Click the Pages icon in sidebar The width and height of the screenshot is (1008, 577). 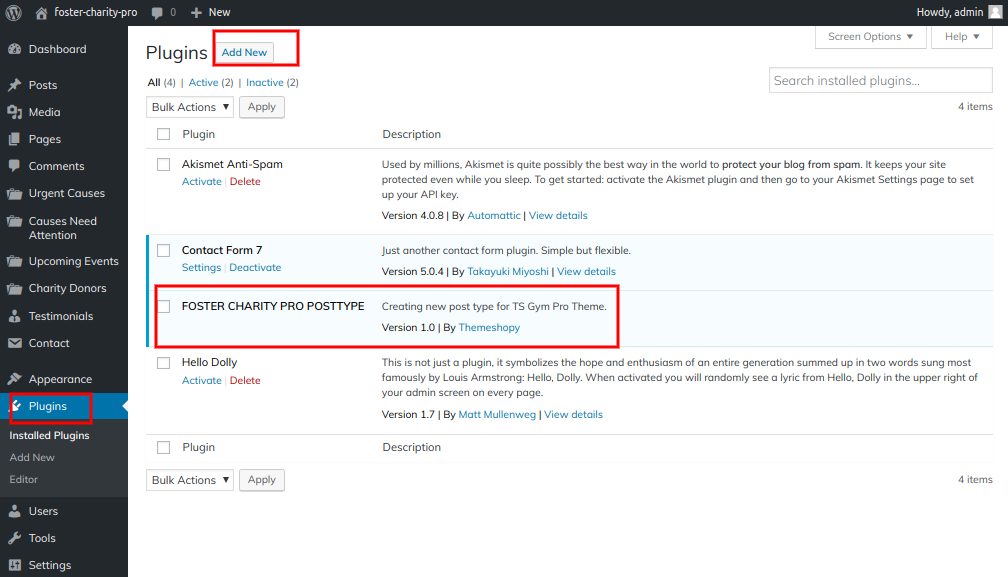tap(14, 139)
